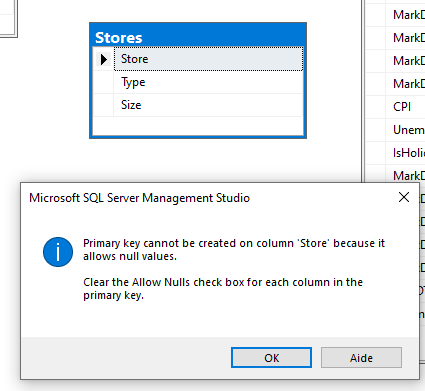425x391 pixels.
Task: Click the row selector cell beside Type
Action: pos(104,82)
